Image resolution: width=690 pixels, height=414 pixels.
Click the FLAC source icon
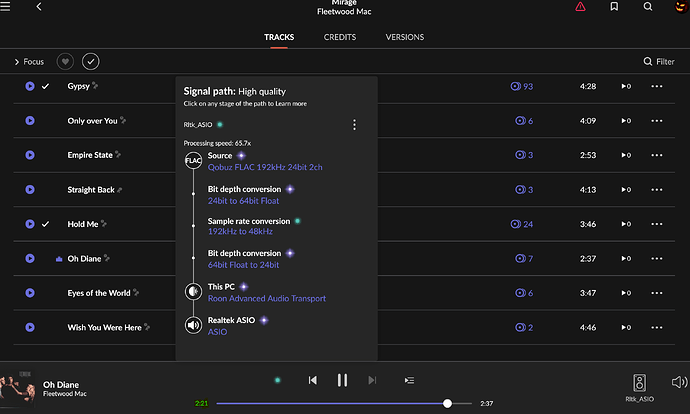tap(193, 161)
